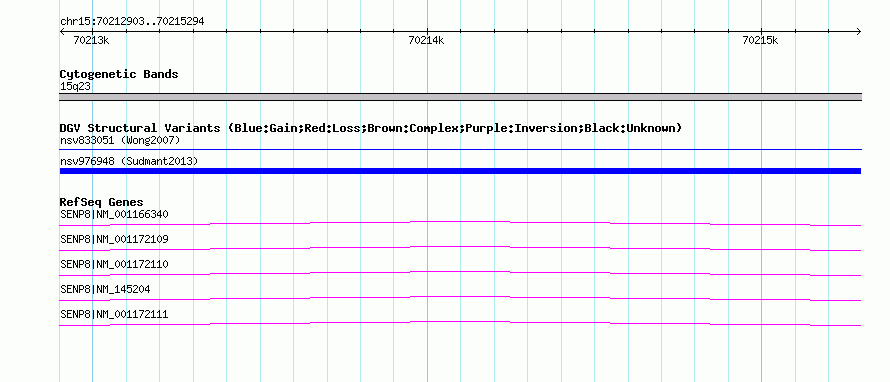
Task: Click the 70213k ruler tick label
Action: pos(91,40)
